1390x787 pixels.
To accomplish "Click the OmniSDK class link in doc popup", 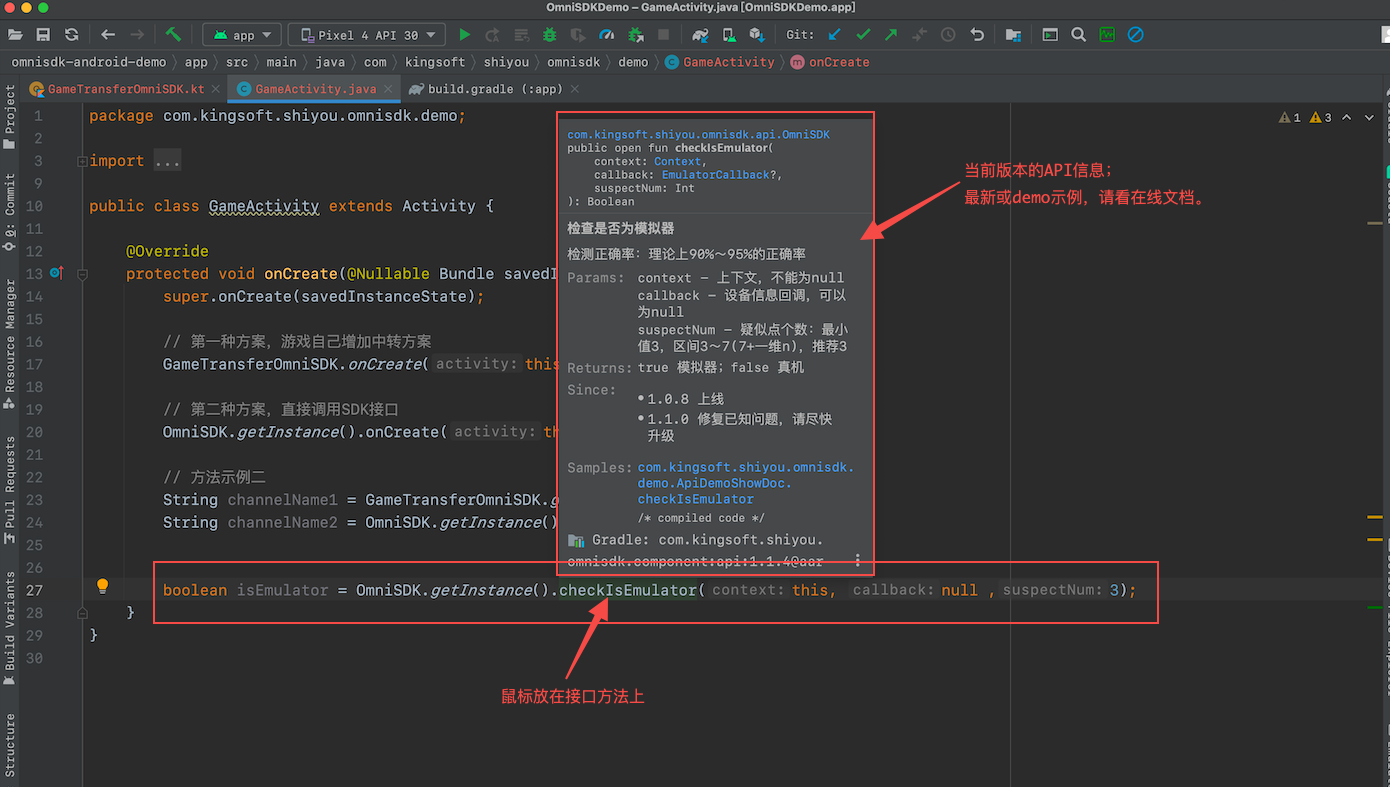I will click(x=698, y=134).
